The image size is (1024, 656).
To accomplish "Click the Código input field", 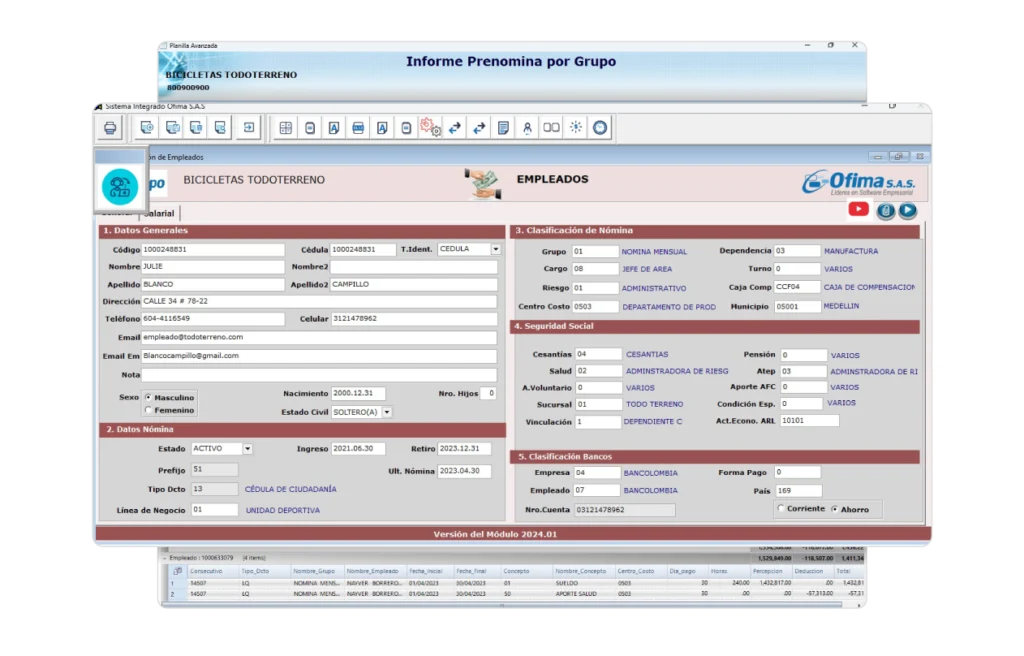I will pos(213,250).
